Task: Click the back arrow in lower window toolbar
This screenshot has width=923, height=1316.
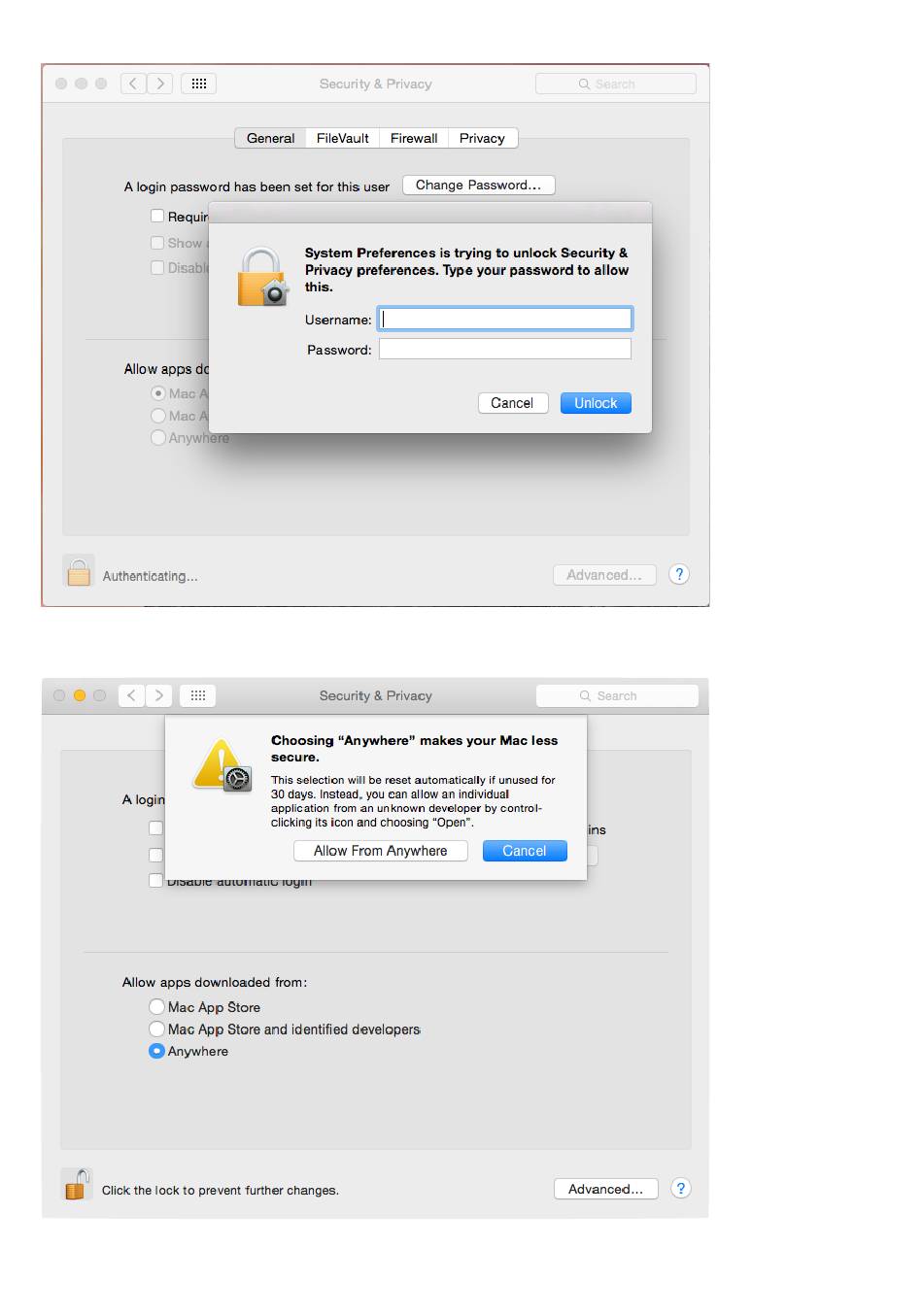Action: [x=131, y=695]
